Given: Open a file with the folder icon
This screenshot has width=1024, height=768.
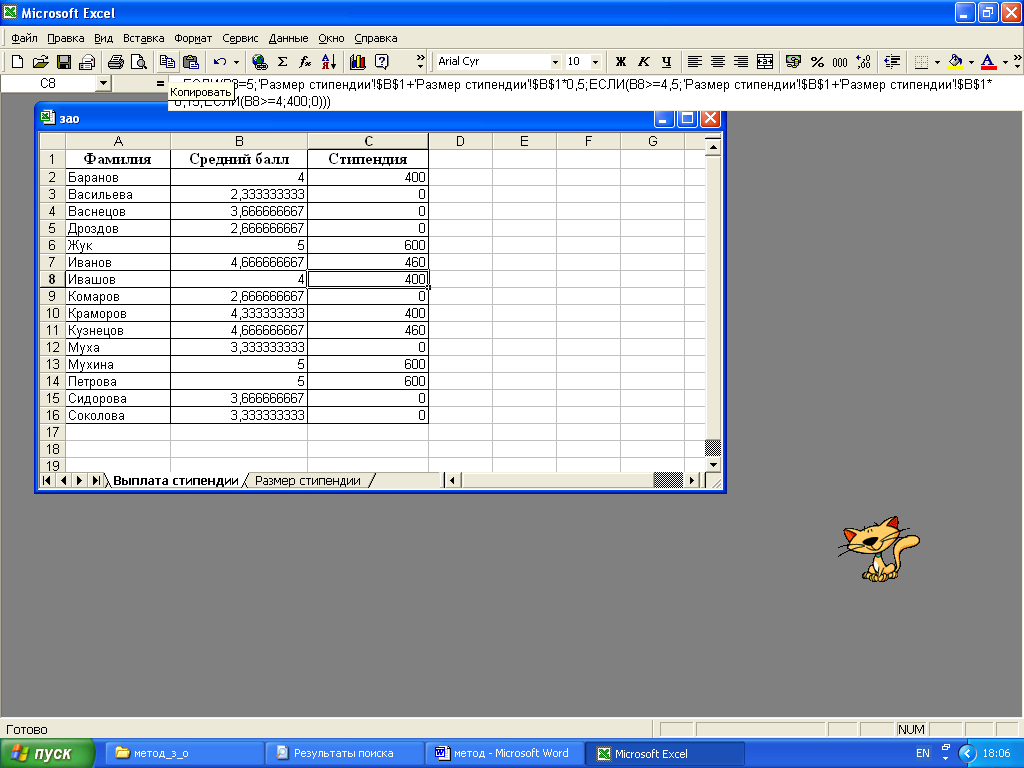Looking at the screenshot, I should [x=40, y=61].
